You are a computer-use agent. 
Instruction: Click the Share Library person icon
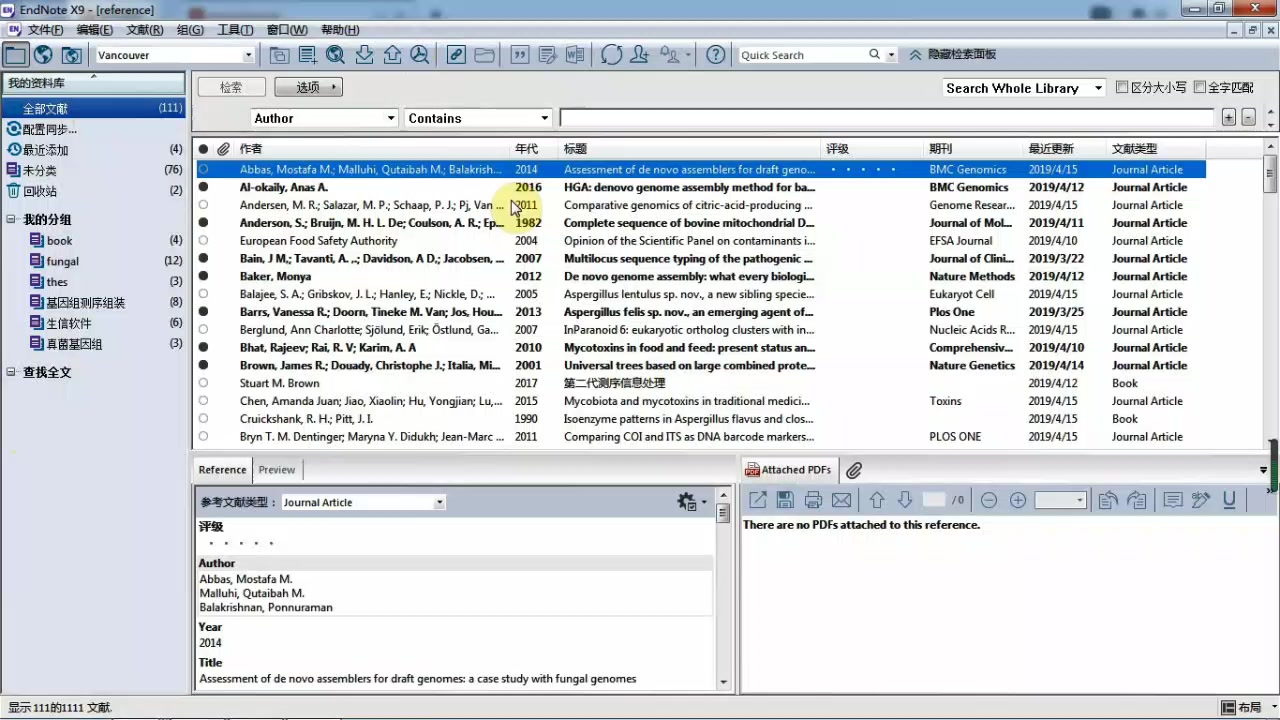[640, 55]
